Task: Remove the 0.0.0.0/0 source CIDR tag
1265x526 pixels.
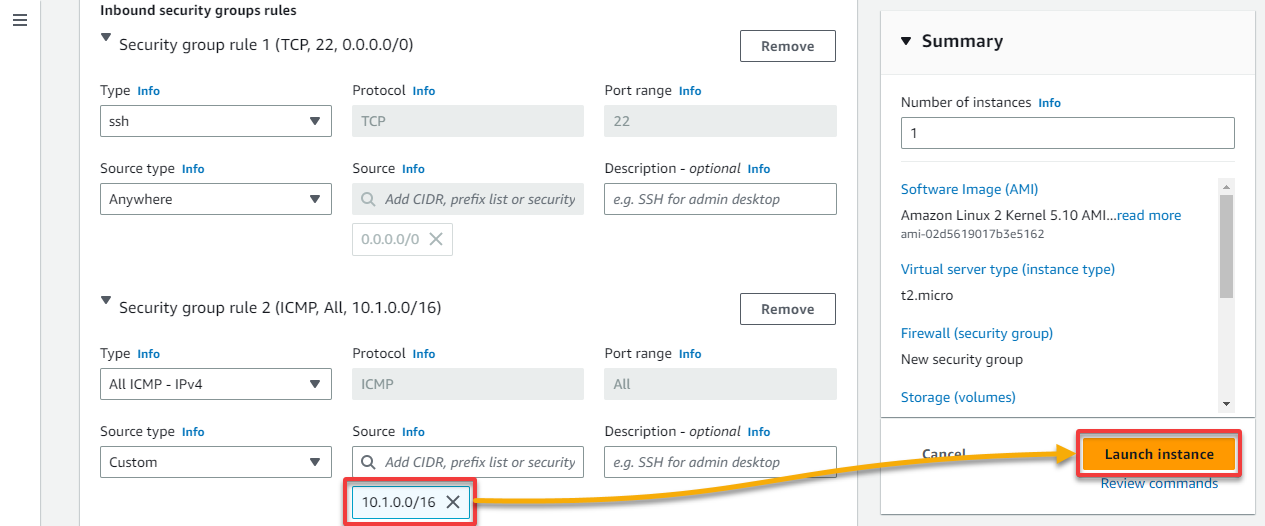Action: [436, 239]
